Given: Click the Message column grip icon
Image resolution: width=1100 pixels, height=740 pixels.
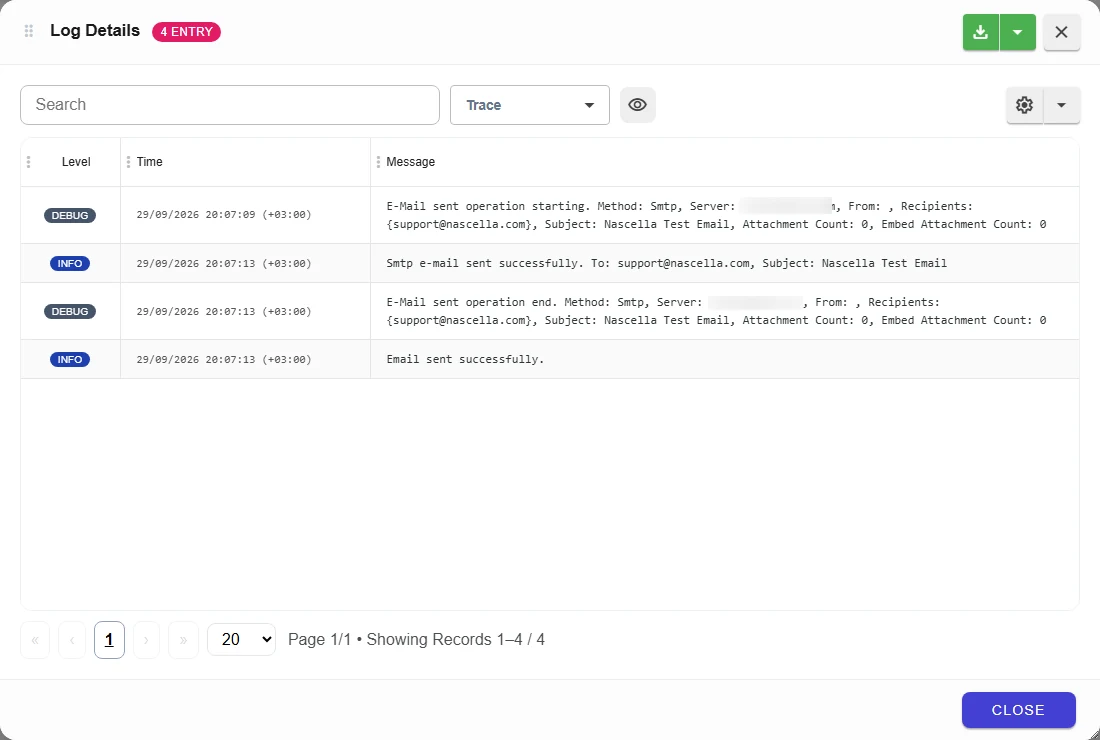Looking at the screenshot, I should [379, 162].
